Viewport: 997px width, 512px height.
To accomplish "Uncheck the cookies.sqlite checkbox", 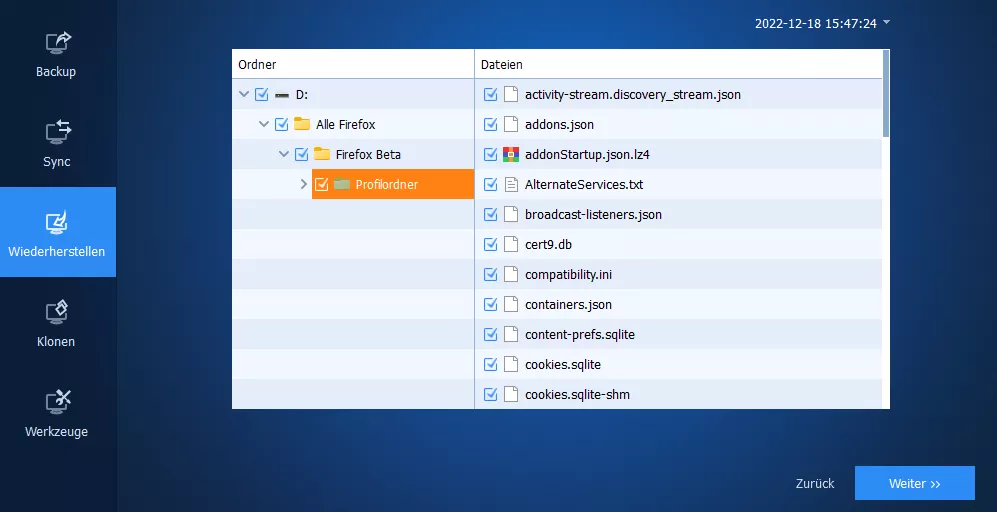I will 490,365.
